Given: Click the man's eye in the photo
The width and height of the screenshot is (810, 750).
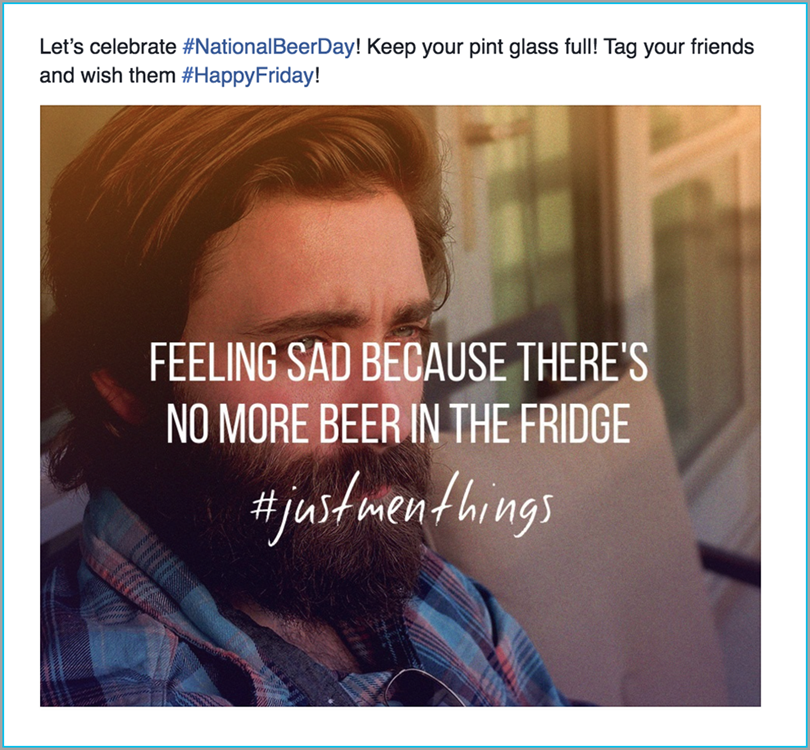Looking at the screenshot, I should tap(310, 341).
